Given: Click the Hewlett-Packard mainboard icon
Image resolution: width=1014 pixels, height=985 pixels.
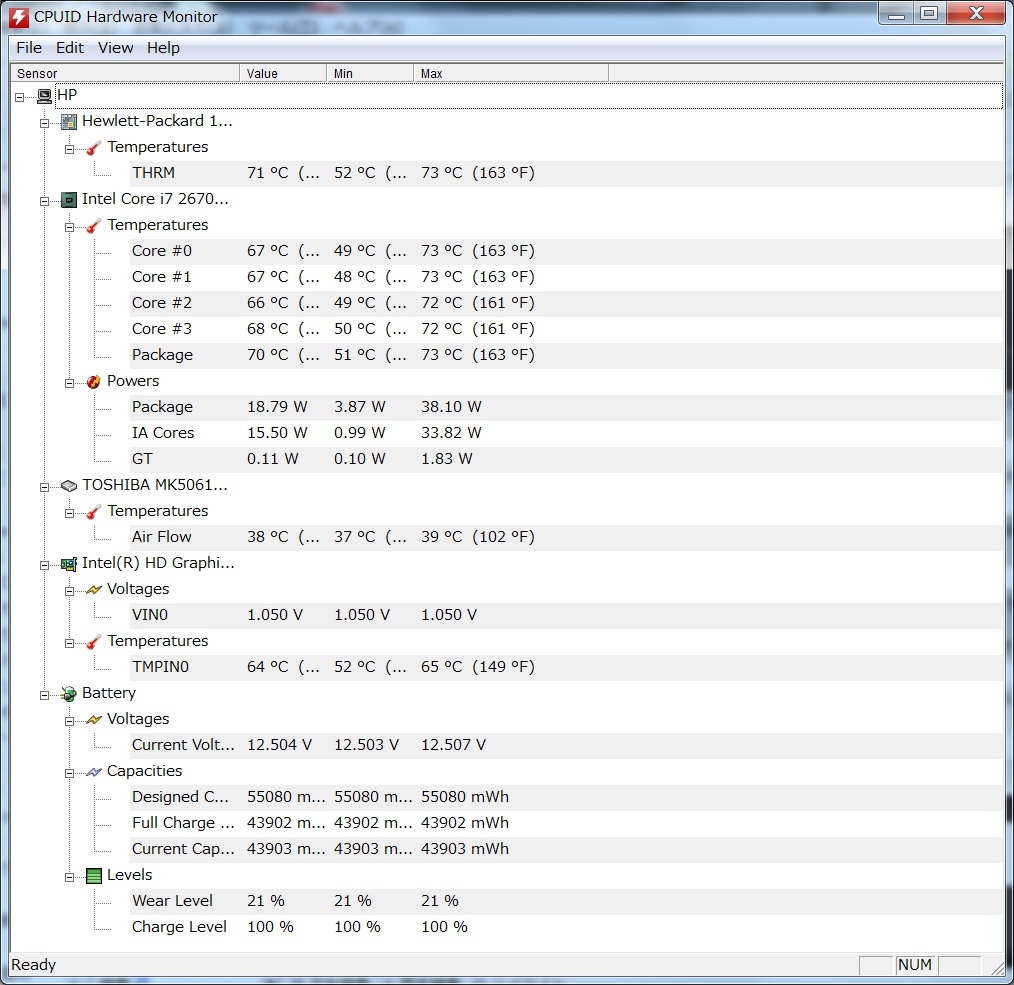Looking at the screenshot, I should click(x=69, y=121).
